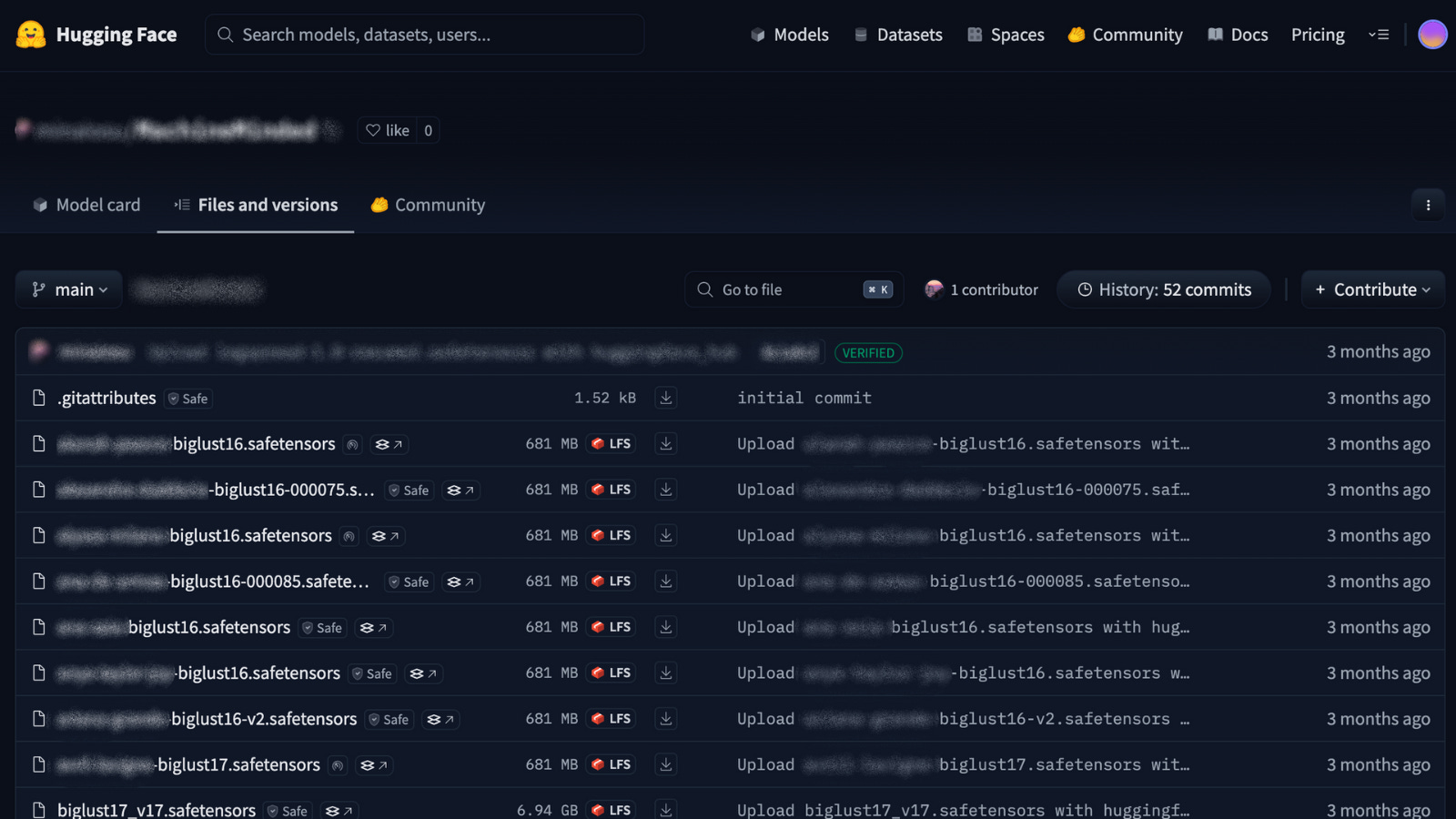Download the biglust17_v17.safetensors file
Image resolution: width=1456 pixels, height=819 pixels.
(666, 810)
